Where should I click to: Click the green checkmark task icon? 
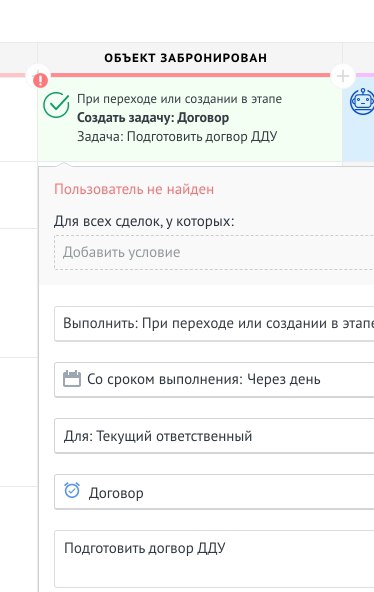(x=56, y=105)
